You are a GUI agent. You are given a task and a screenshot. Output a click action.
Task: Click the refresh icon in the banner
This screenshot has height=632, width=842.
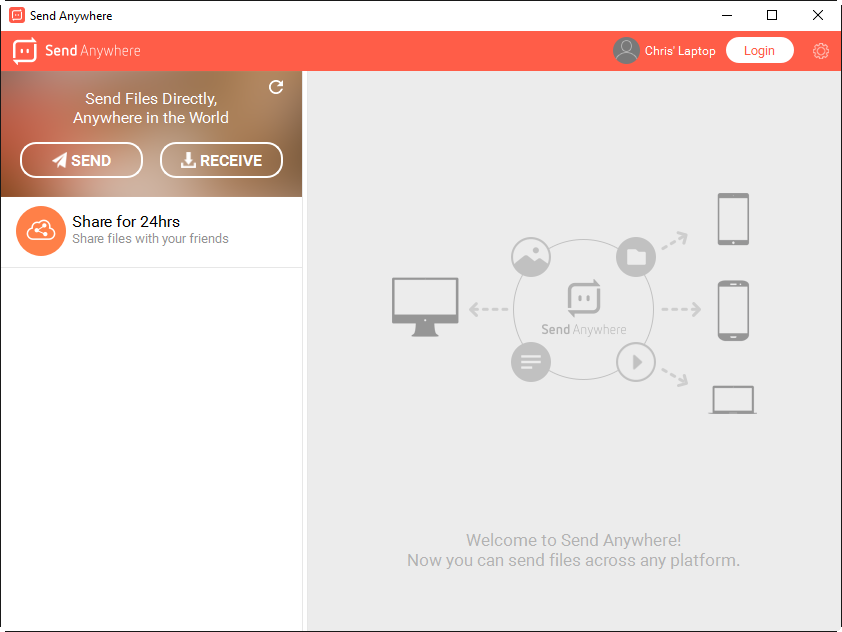(x=276, y=88)
